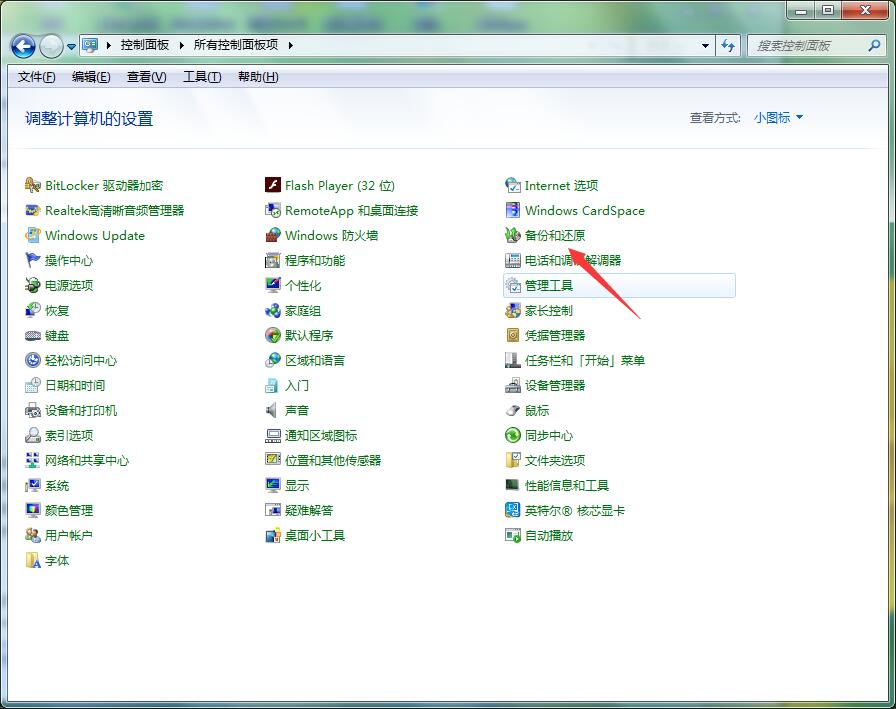Click the 电源选项 icon
Image resolution: width=896 pixels, height=709 pixels.
(33, 285)
